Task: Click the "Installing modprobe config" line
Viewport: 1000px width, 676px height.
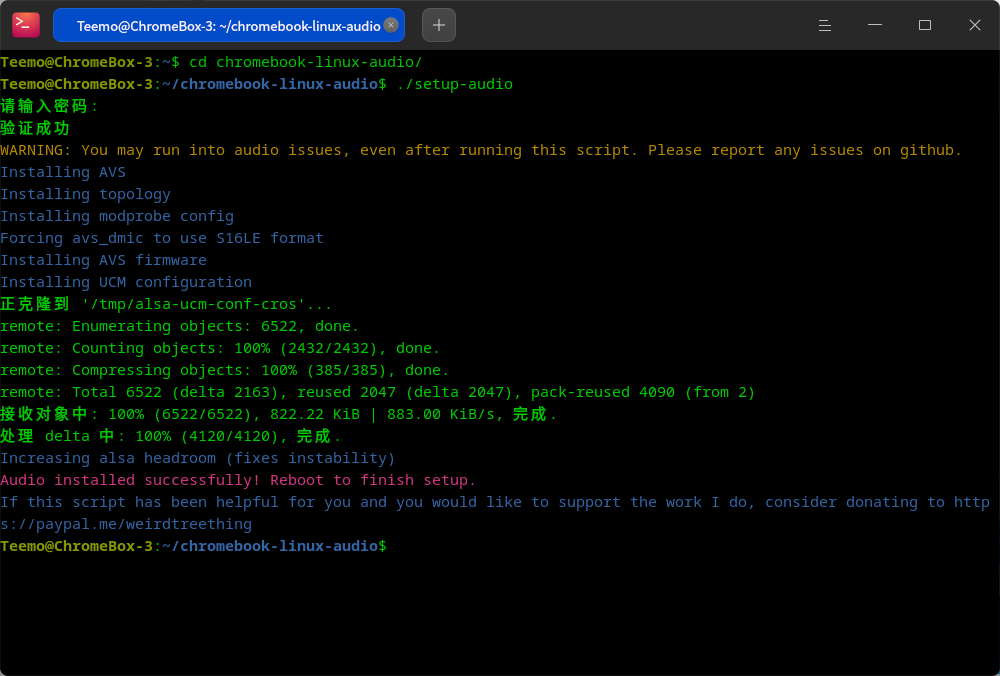Action: pyautogui.click(x=117, y=216)
